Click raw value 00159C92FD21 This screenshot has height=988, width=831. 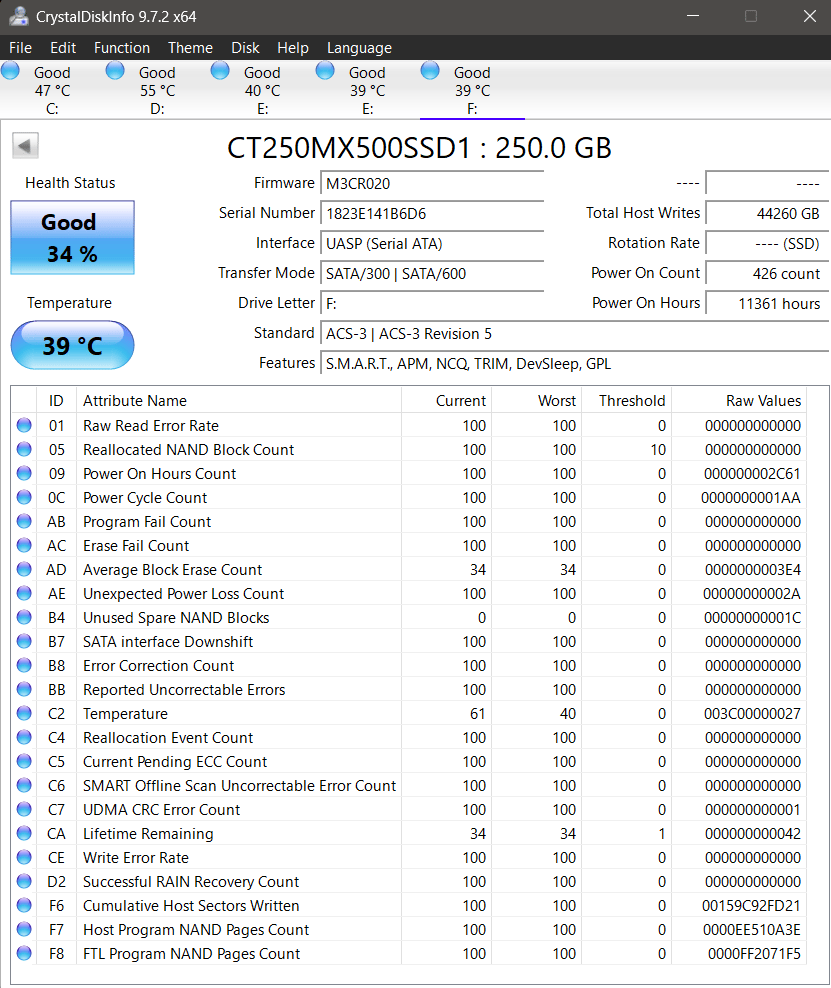752,905
